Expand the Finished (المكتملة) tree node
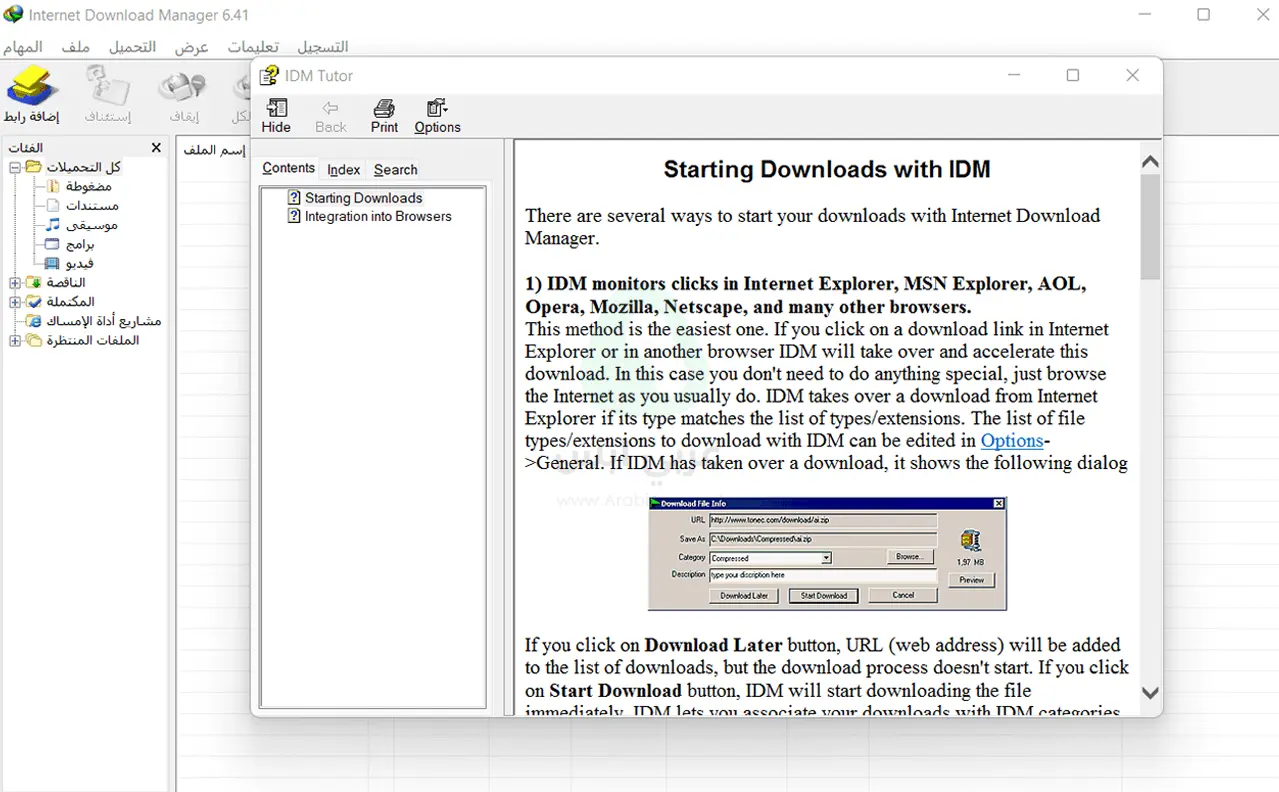Image resolution: width=1279 pixels, height=792 pixels. [x=15, y=302]
